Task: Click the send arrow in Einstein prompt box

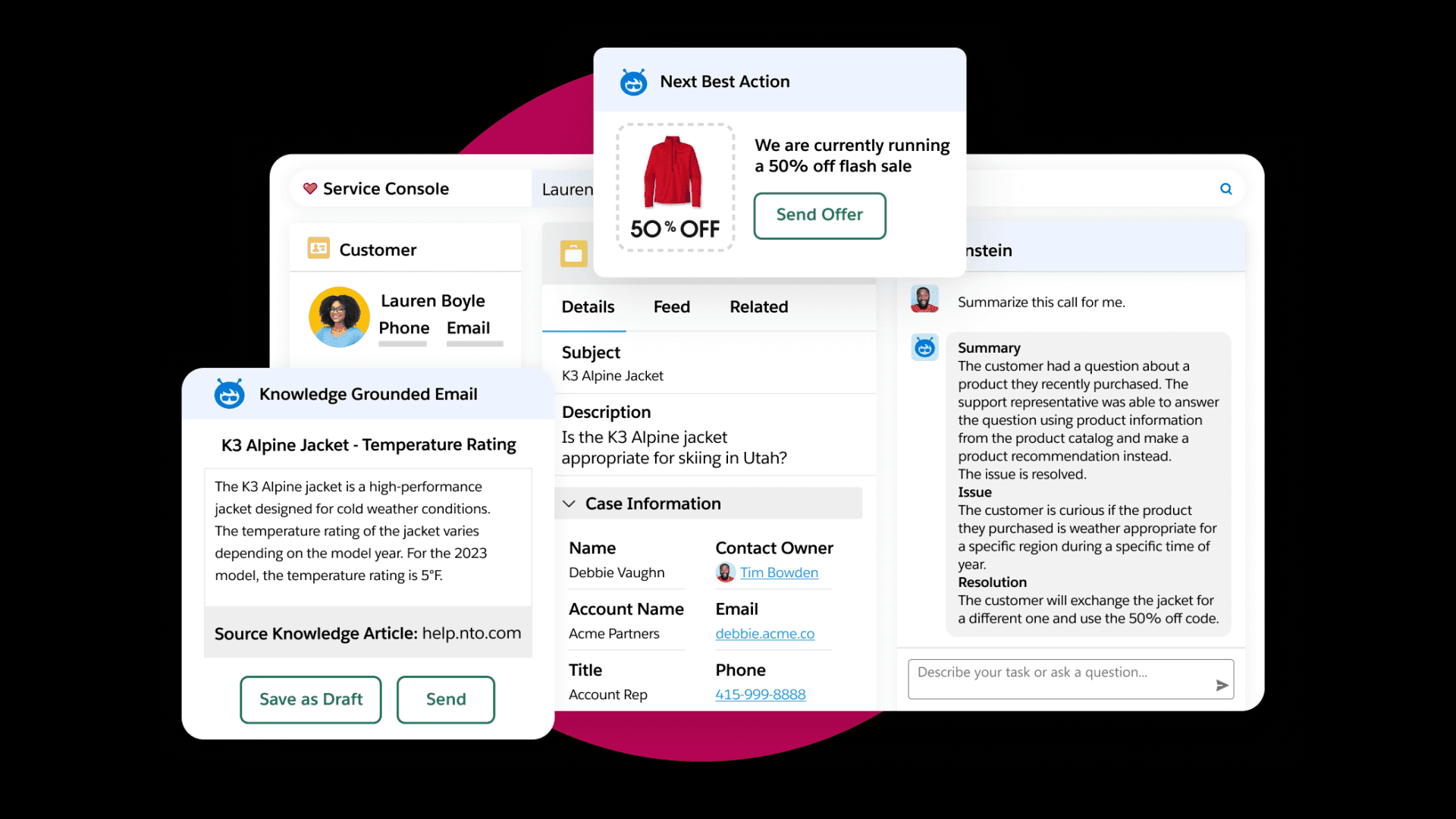Action: click(x=1222, y=686)
